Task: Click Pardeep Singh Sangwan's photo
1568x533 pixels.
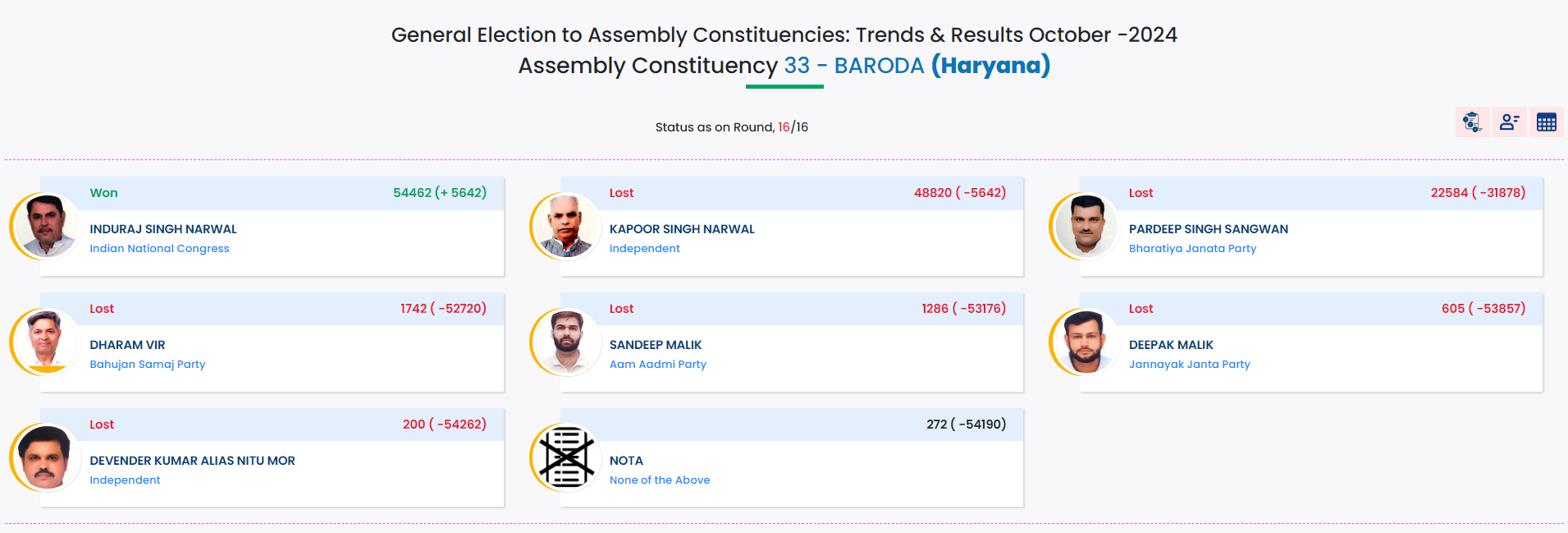Action: click(1086, 226)
